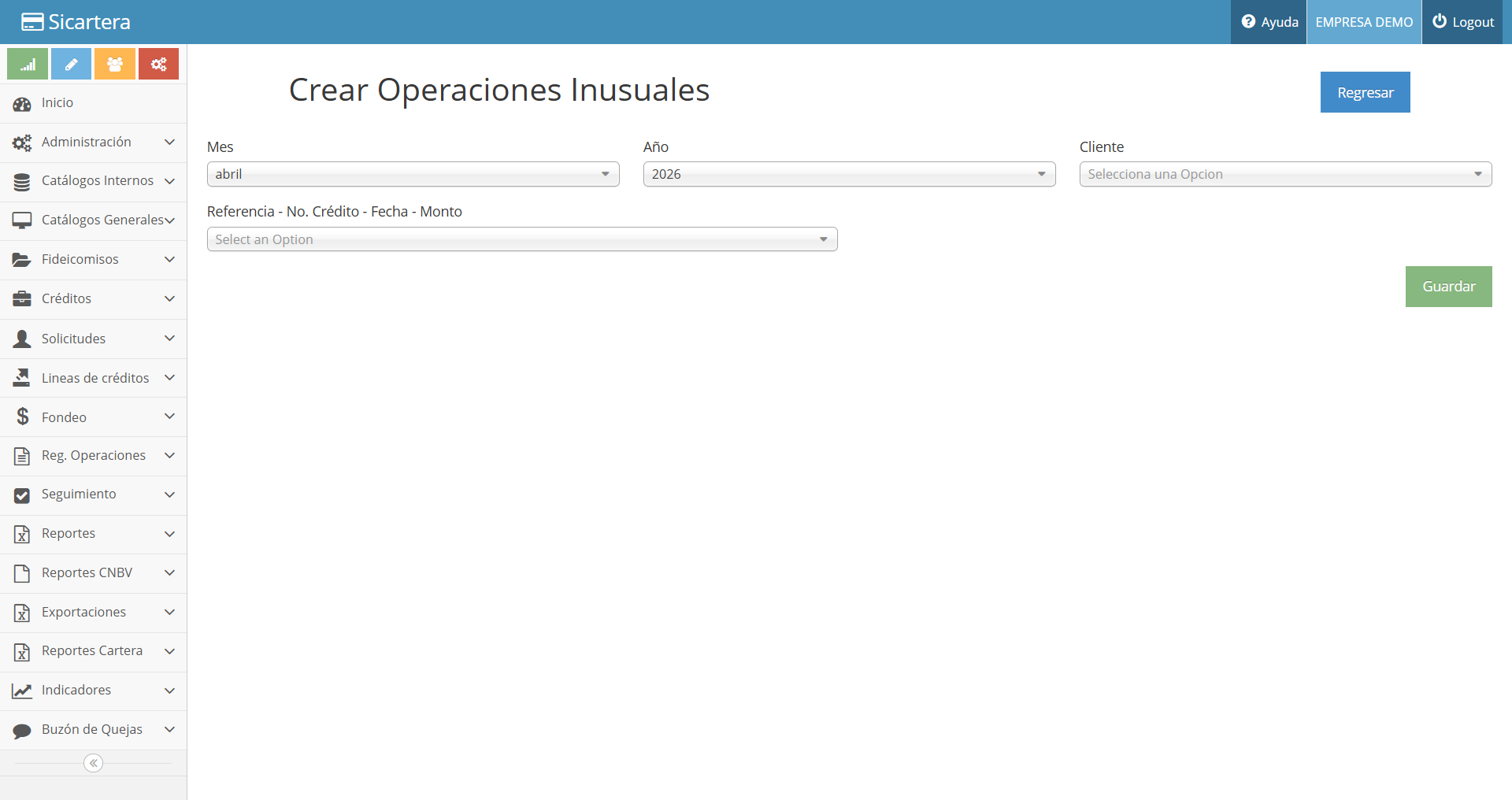
Task: Click the EMPRESA DEMO header button
Action: point(1364,22)
